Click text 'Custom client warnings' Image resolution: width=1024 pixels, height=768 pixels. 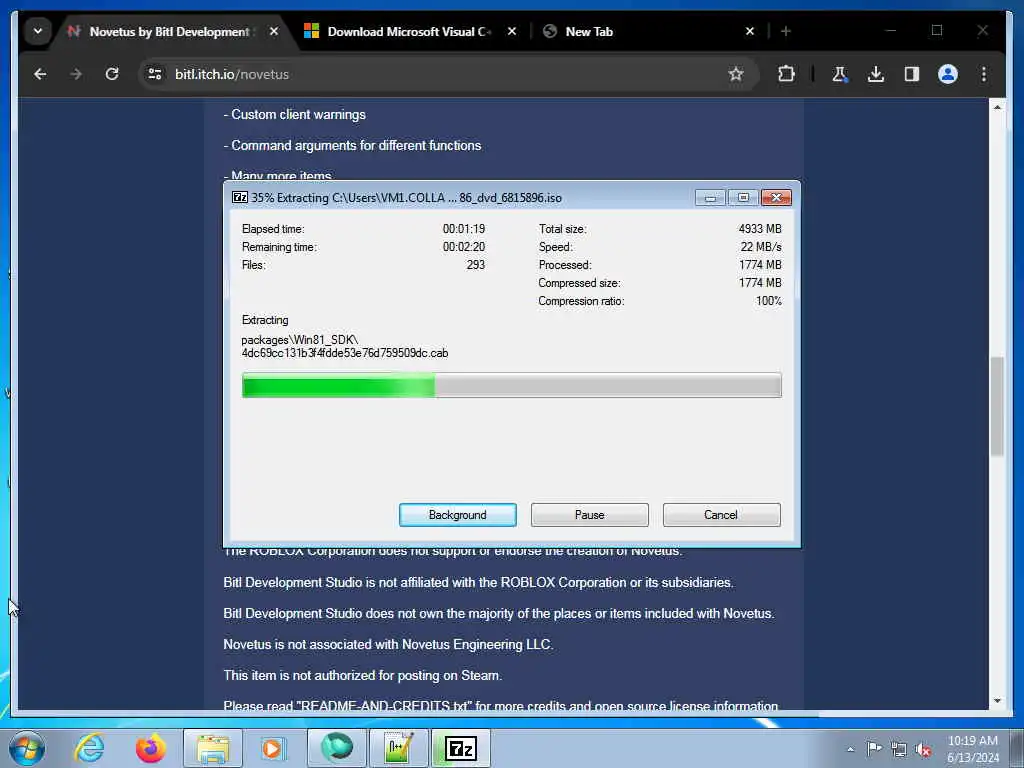click(x=298, y=114)
